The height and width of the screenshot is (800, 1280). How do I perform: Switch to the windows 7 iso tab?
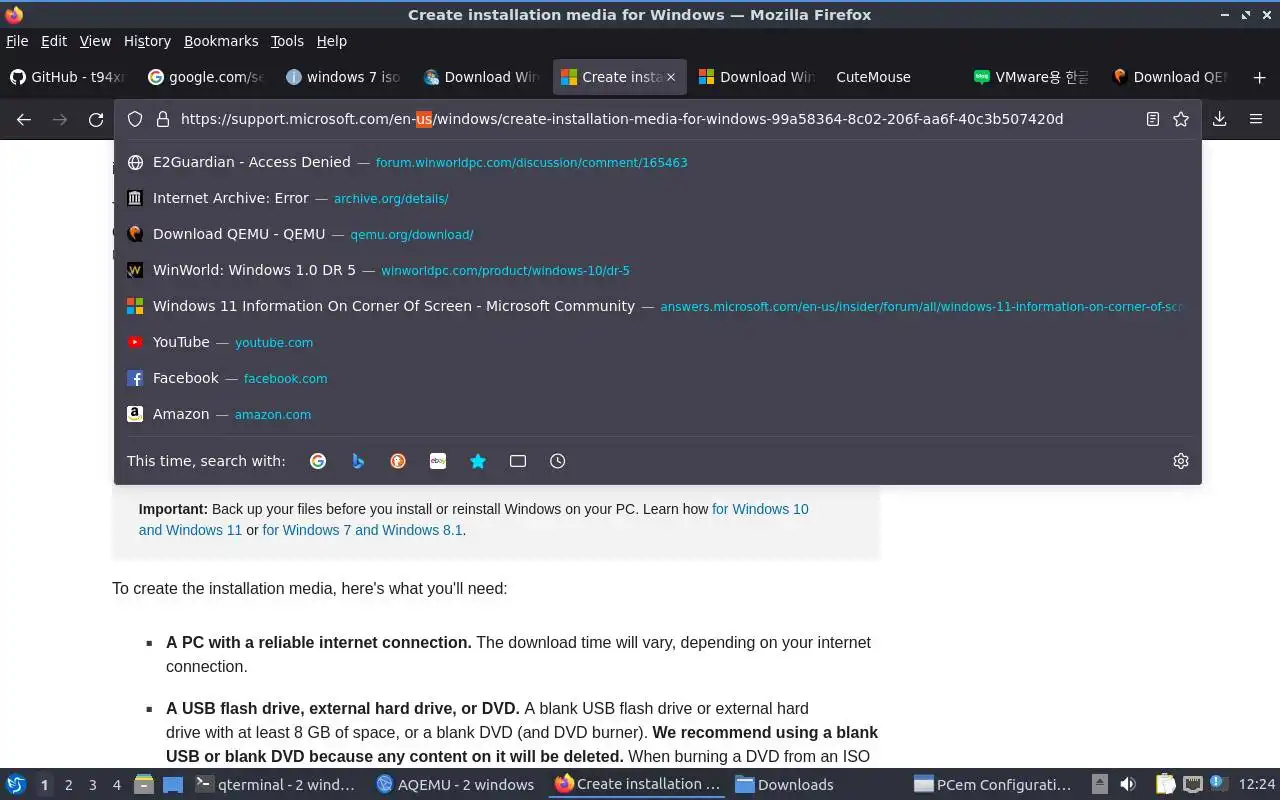[345, 77]
